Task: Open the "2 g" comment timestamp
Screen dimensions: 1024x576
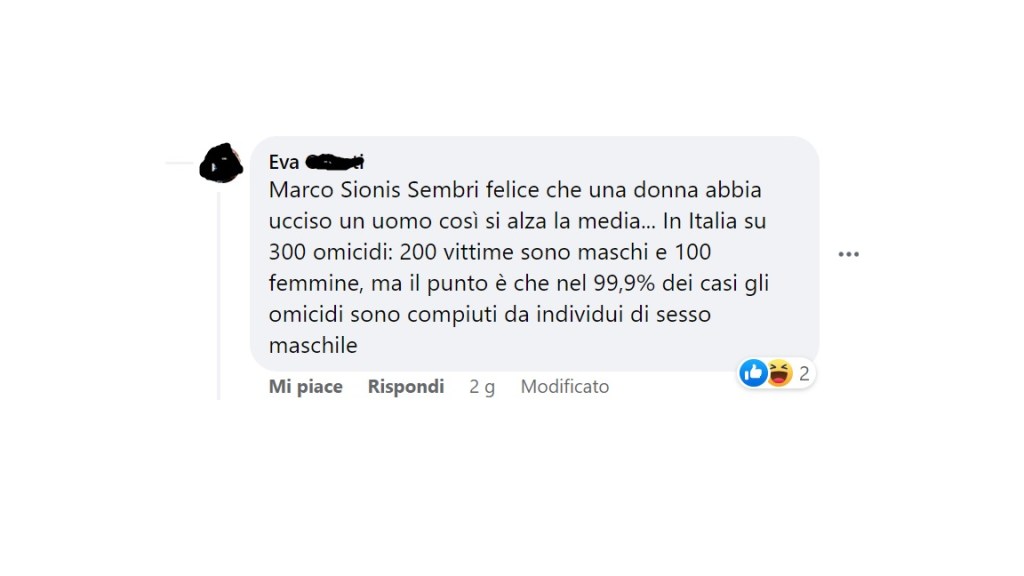Action: click(x=482, y=387)
